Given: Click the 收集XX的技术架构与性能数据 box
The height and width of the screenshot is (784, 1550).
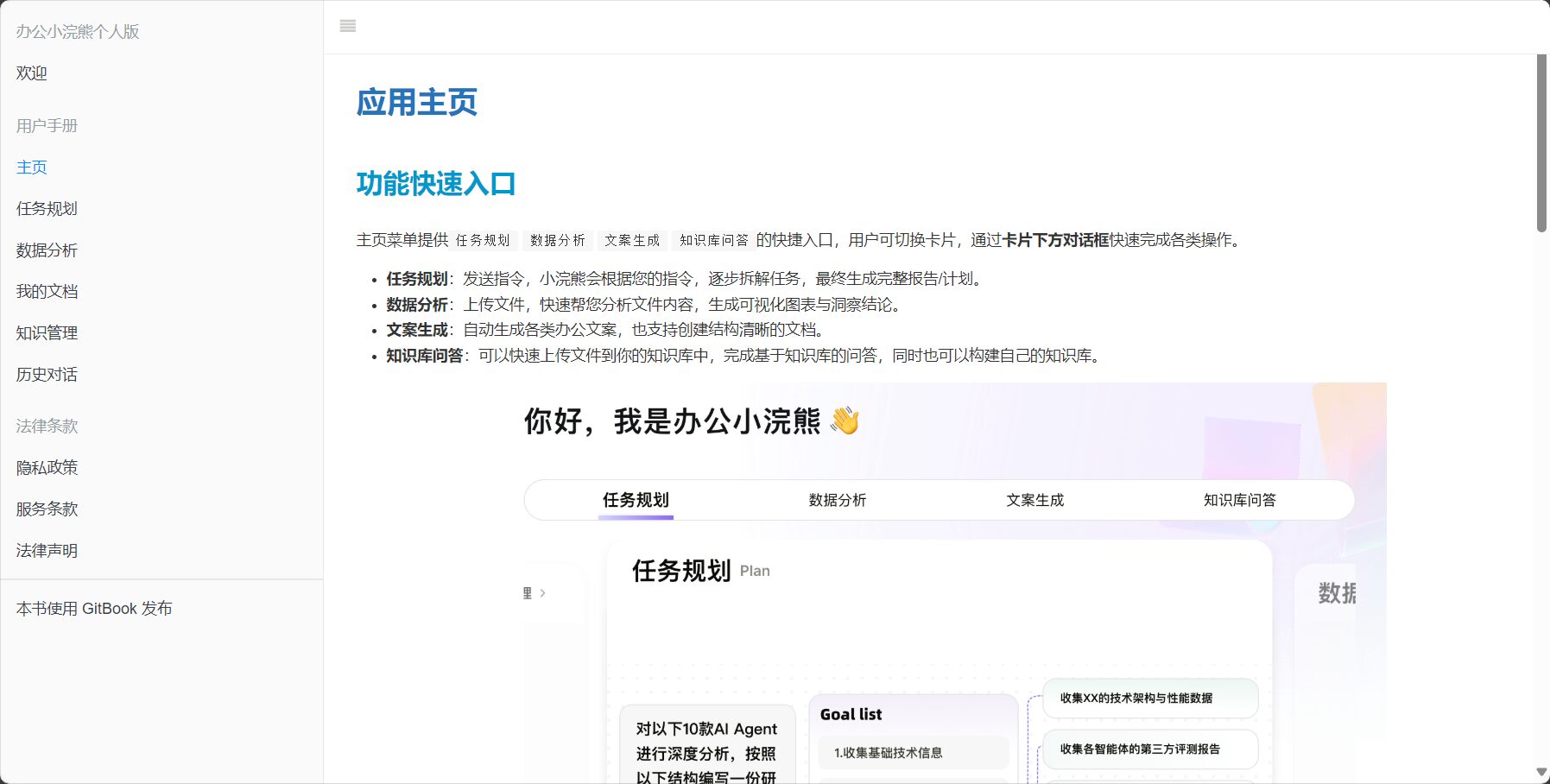Looking at the screenshot, I should [x=1150, y=699].
